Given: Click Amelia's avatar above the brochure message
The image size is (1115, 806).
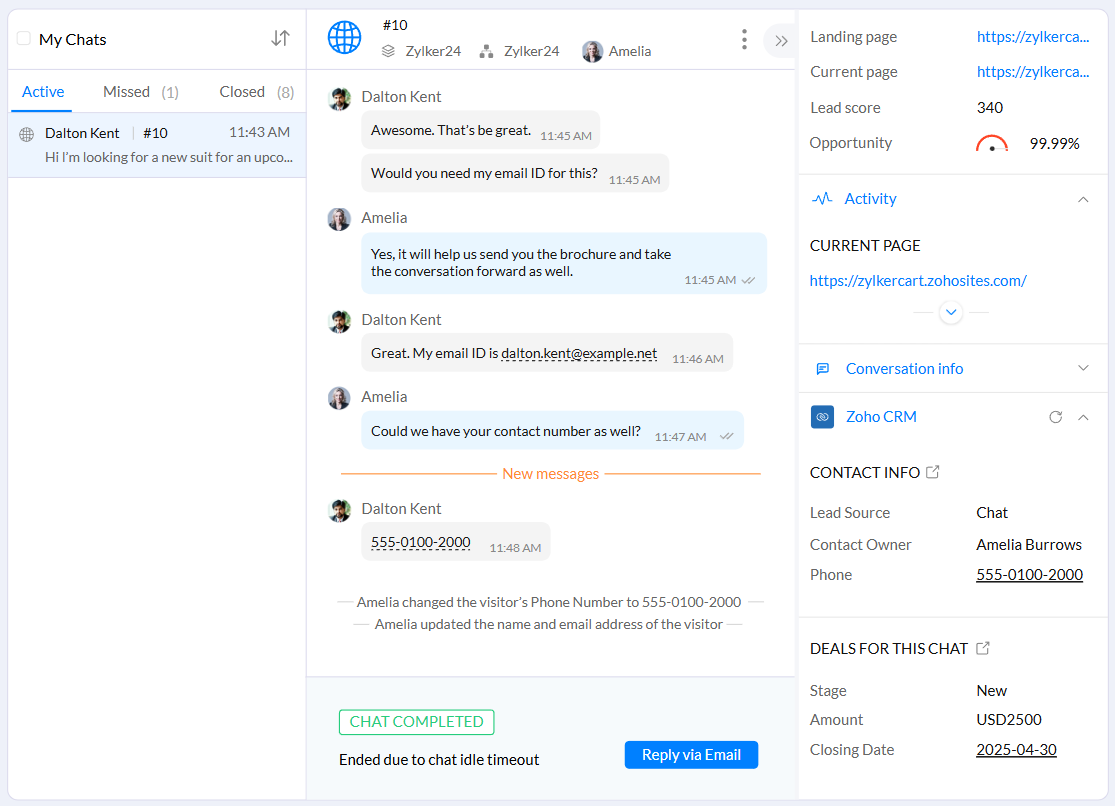Looking at the screenshot, I should [x=339, y=219].
